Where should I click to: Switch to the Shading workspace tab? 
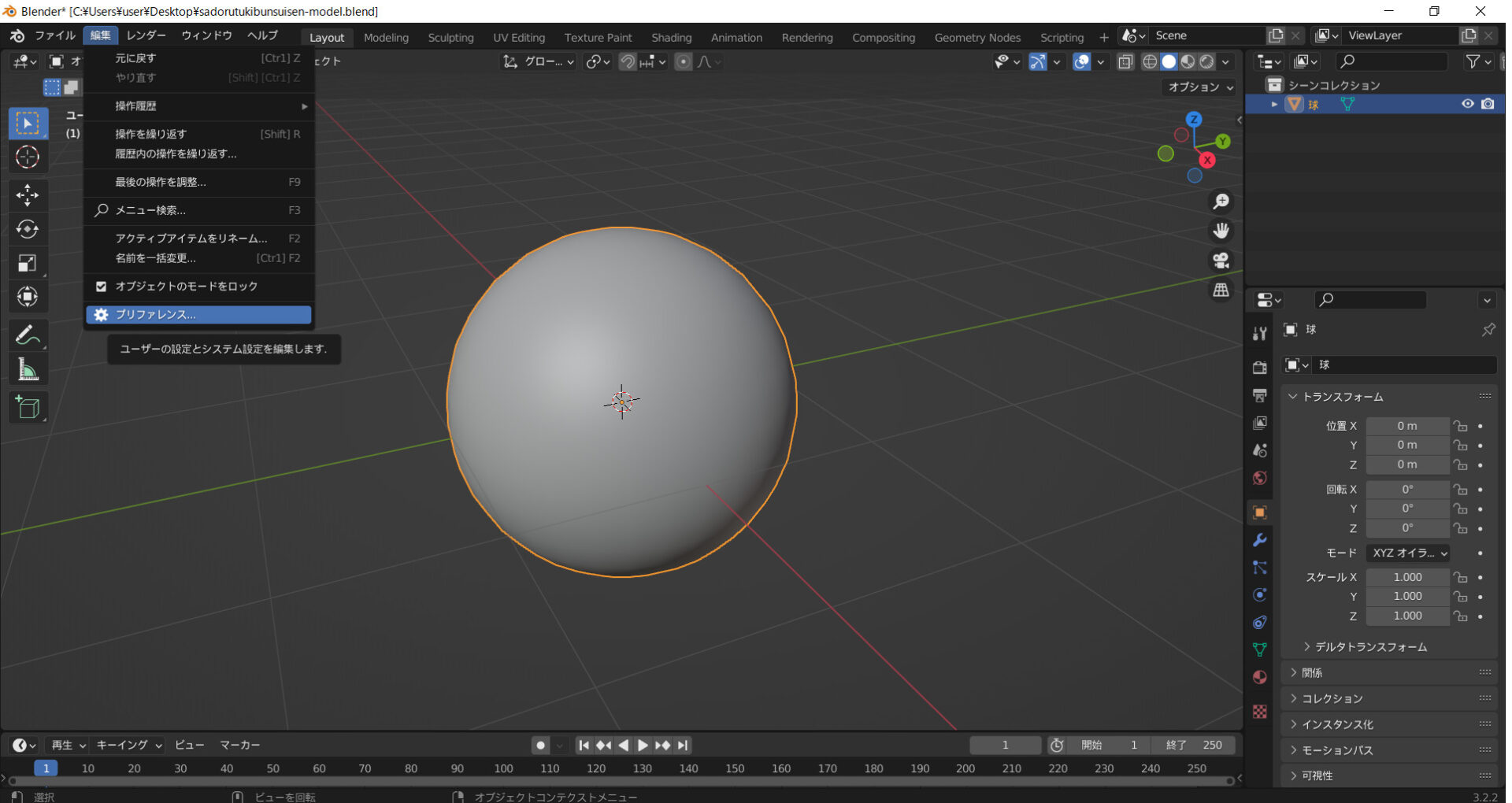point(671,37)
